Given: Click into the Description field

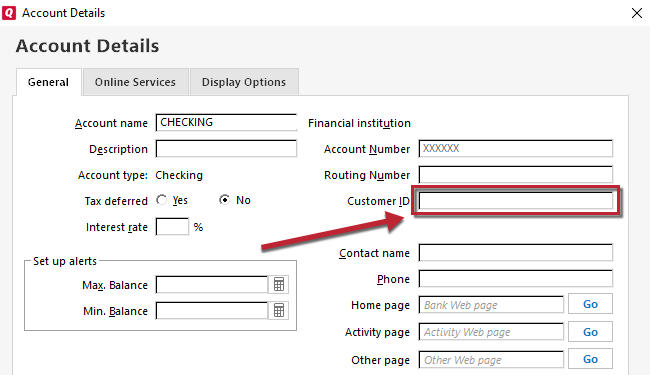Looking at the screenshot, I should [226, 149].
